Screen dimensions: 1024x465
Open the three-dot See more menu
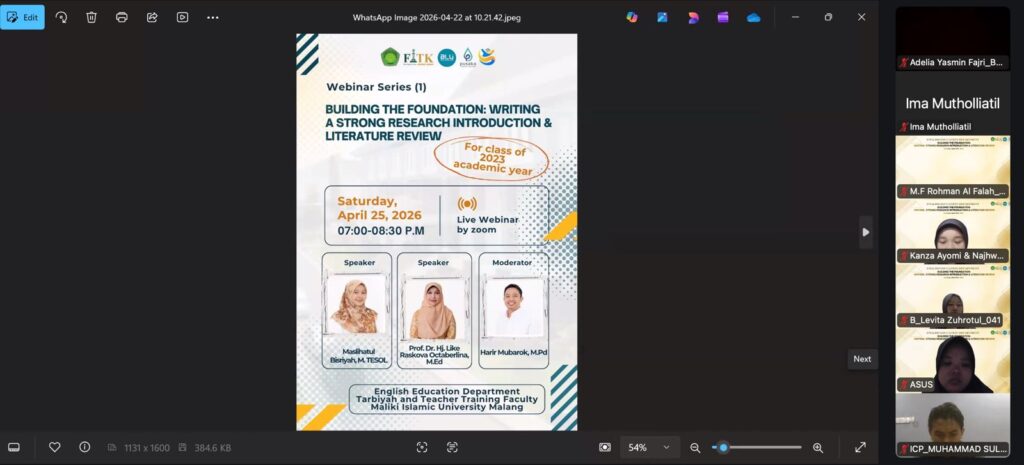click(x=212, y=17)
